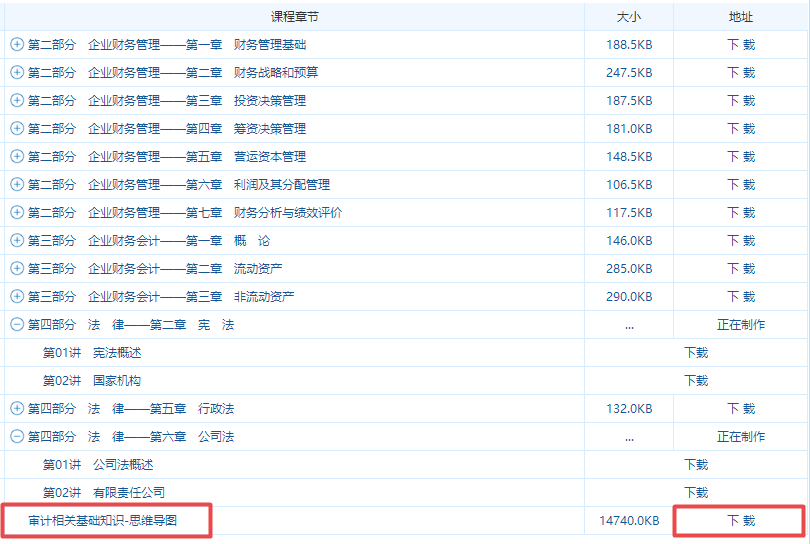
Task: Select 第三部分 第二章 流动资产 title
Action: pyautogui.click(x=155, y=269)
